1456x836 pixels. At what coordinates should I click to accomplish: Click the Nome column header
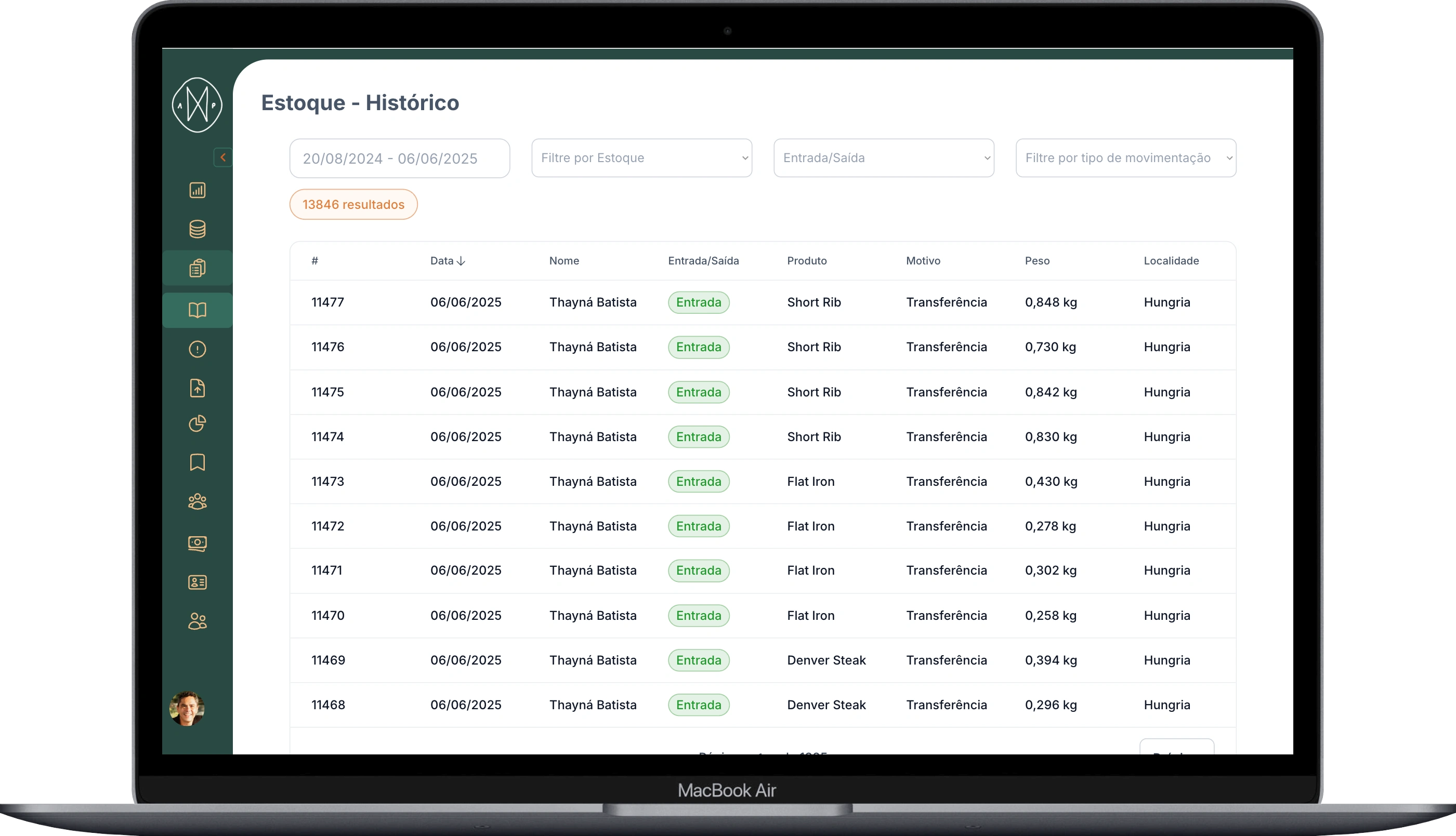pos(564,261)
